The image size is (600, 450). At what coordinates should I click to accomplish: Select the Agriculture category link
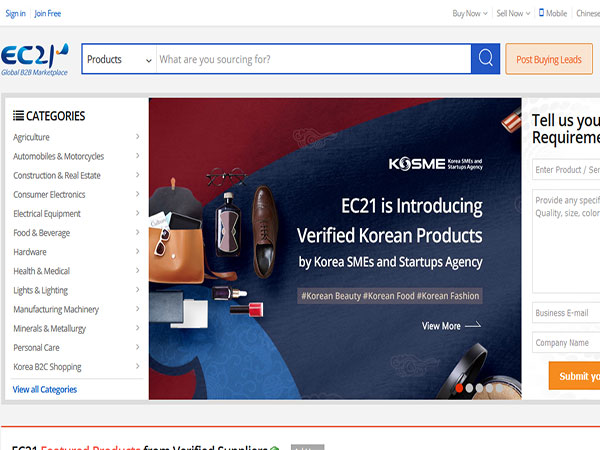pos(31,137)
